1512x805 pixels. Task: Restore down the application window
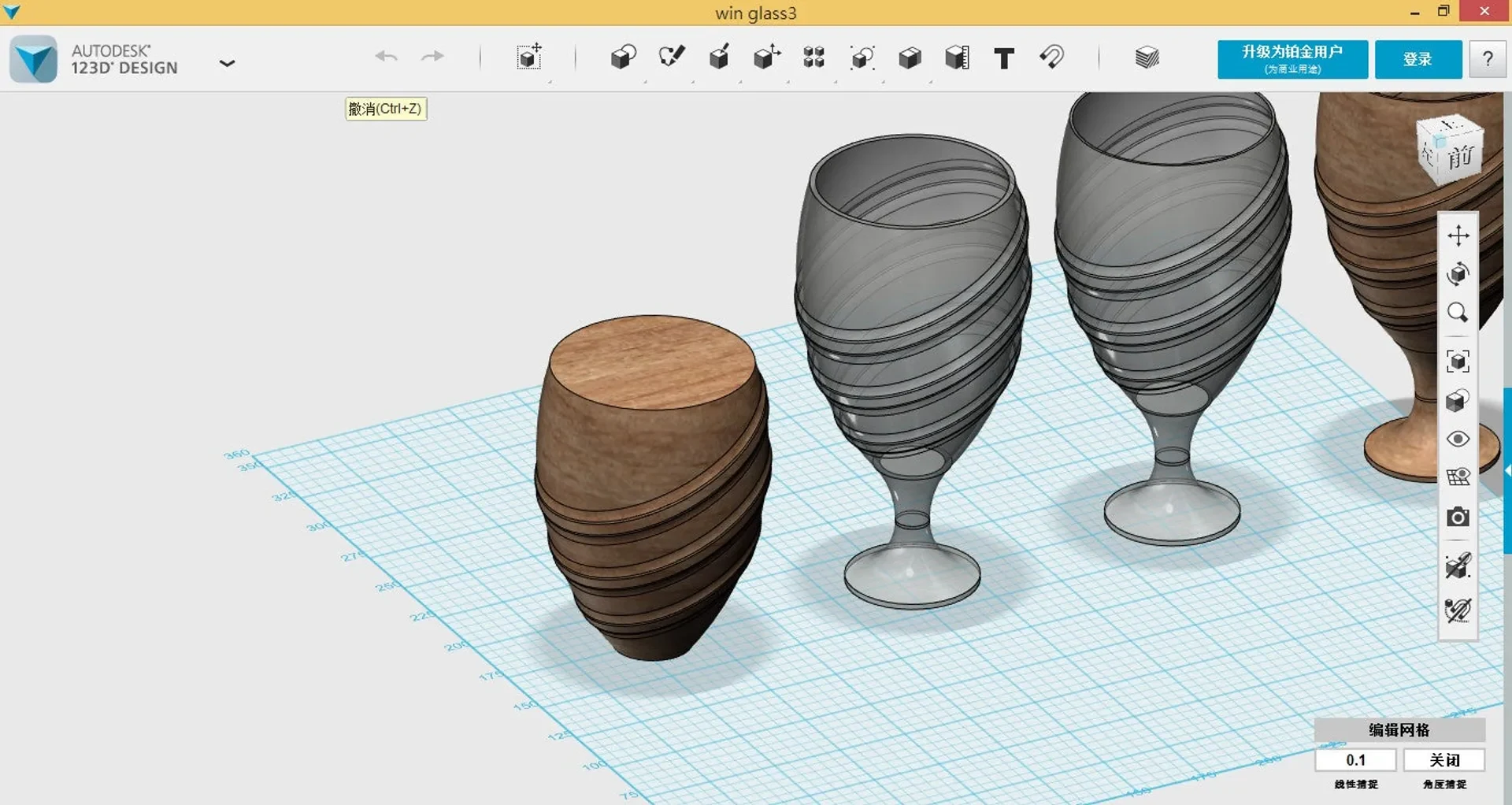tap(1443, 12)
